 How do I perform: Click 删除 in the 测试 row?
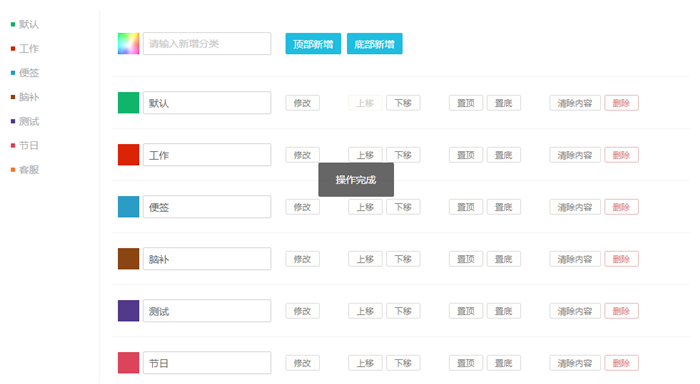[x=621, y=311]
